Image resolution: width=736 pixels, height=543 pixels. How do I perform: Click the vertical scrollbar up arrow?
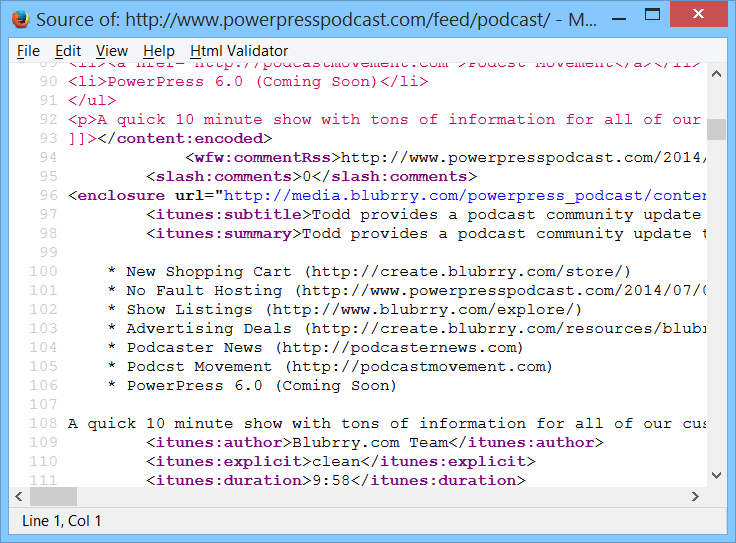click(x=716, y=74)
